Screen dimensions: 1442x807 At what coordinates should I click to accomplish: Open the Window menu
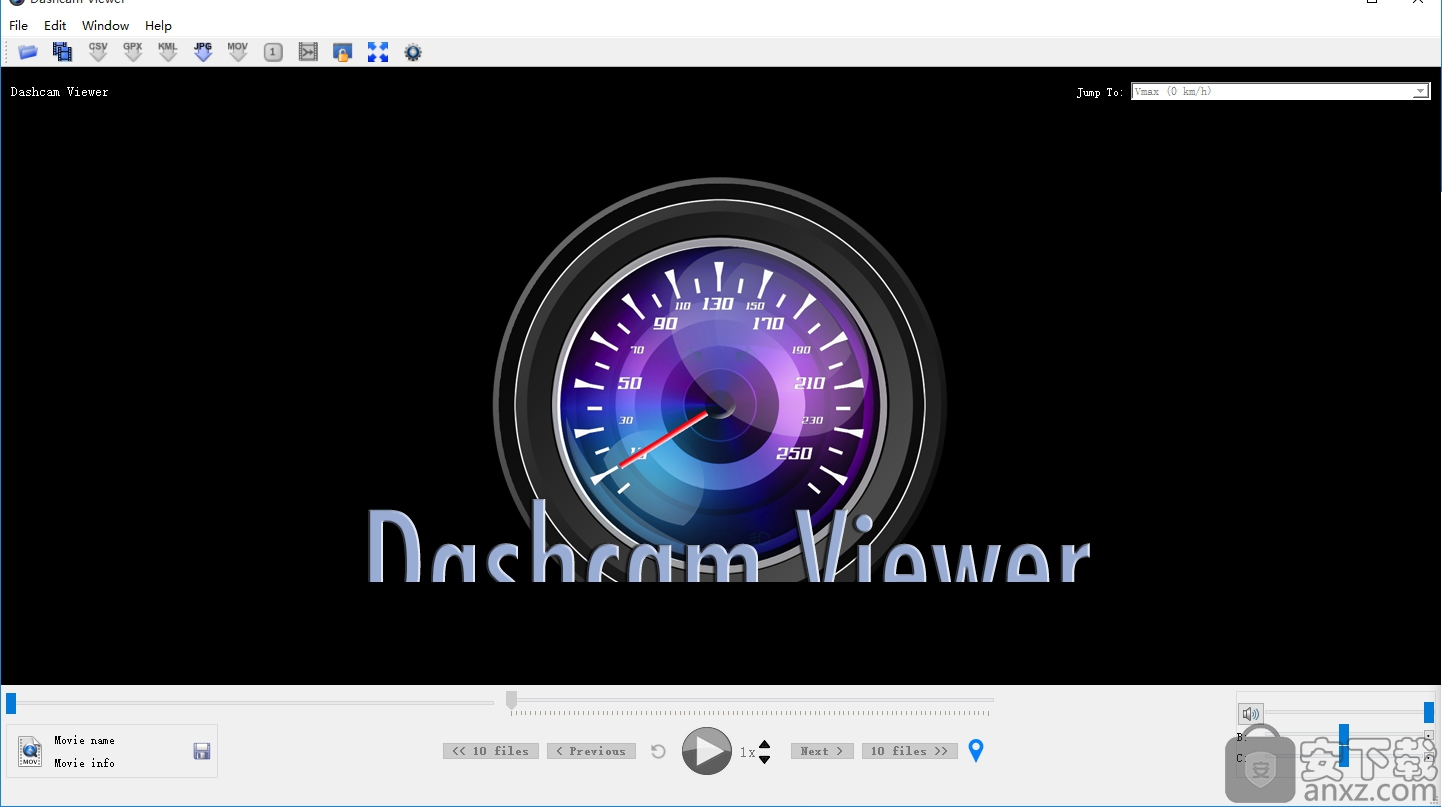(x=105, y=25)
